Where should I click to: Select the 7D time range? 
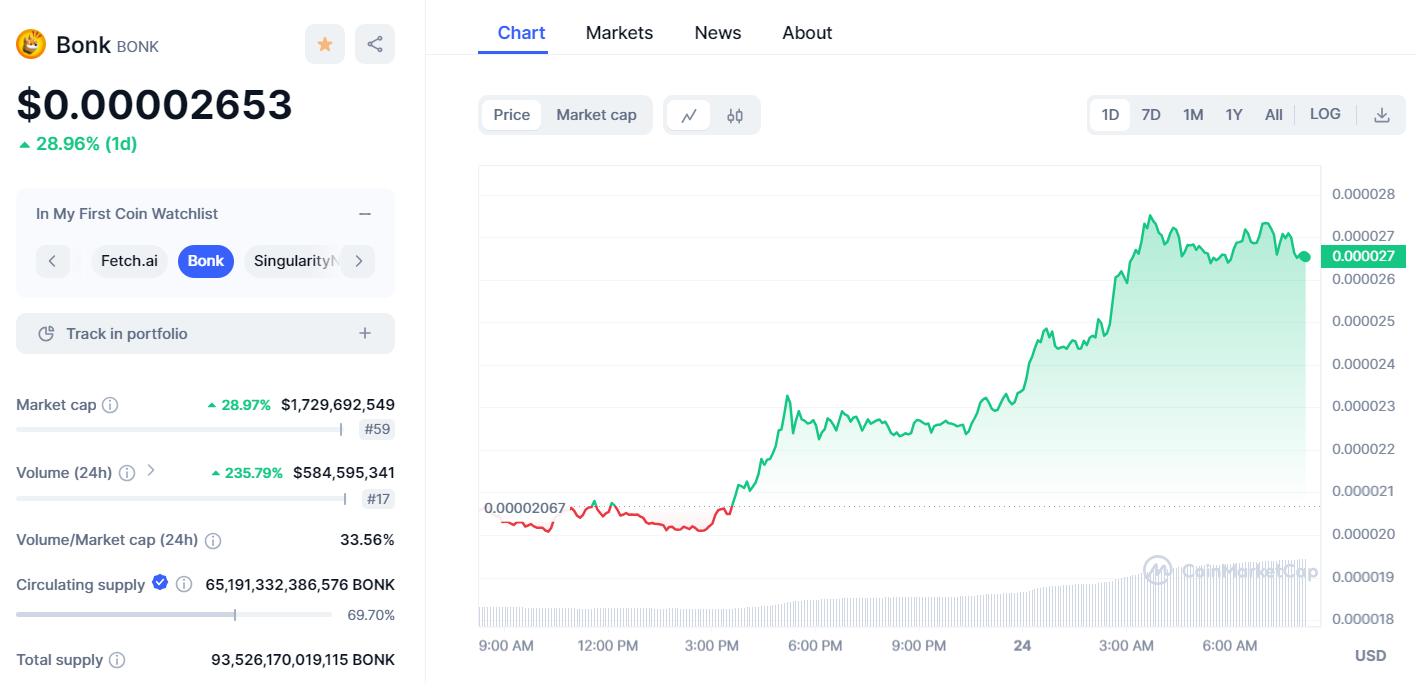1151,115
